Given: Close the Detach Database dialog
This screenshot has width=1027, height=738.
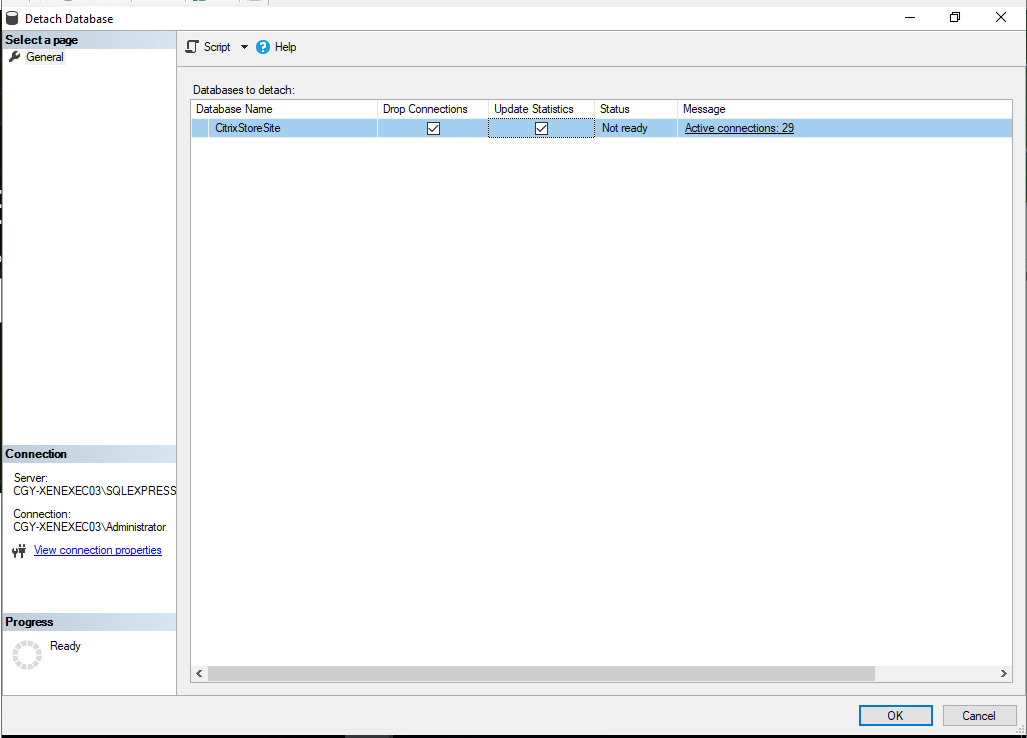Looking at the screenshot, I should point(1001,18).
